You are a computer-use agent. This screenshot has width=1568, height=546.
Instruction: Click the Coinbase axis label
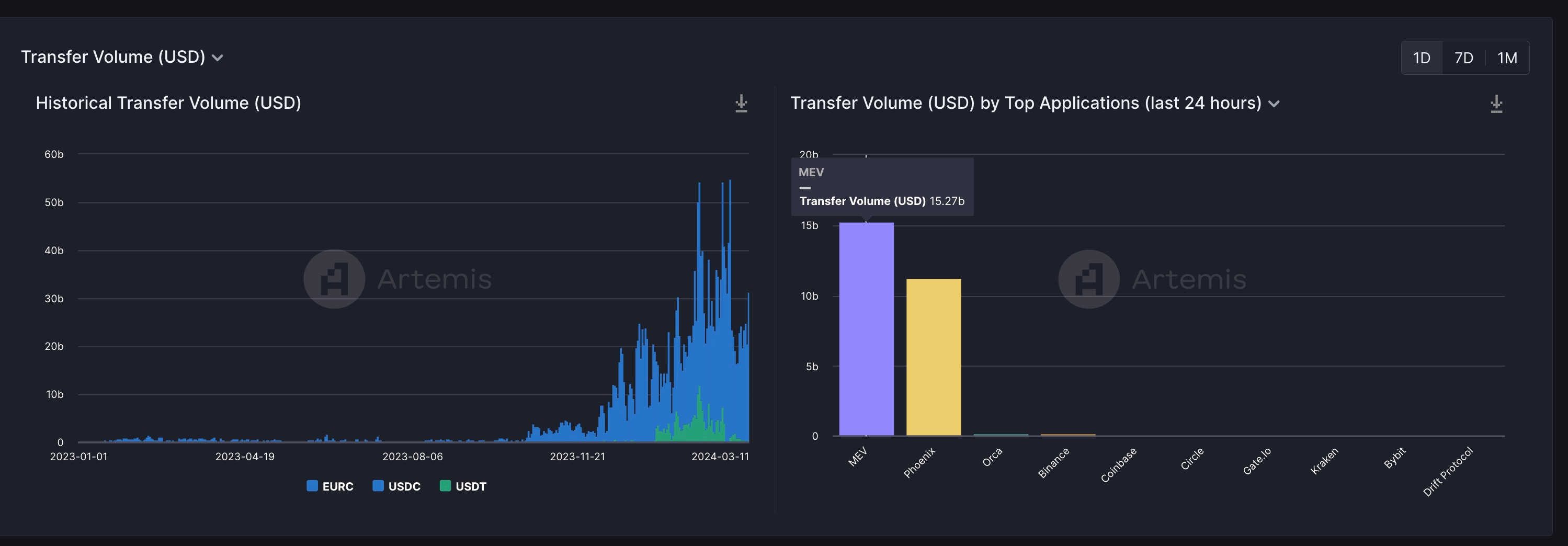(x=1119, y=465)
